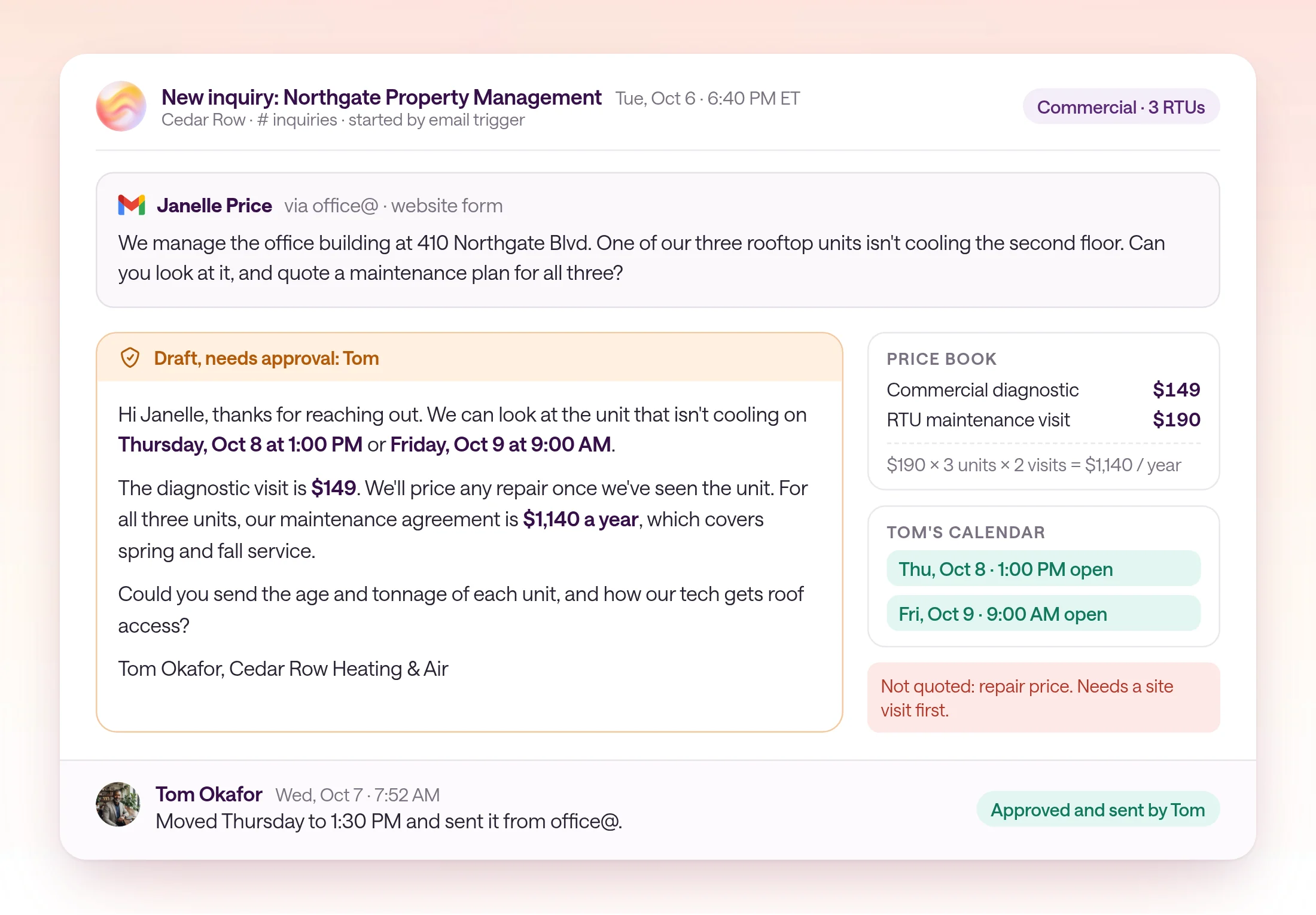Click the Janelle Price sender name

click(214, 205)
